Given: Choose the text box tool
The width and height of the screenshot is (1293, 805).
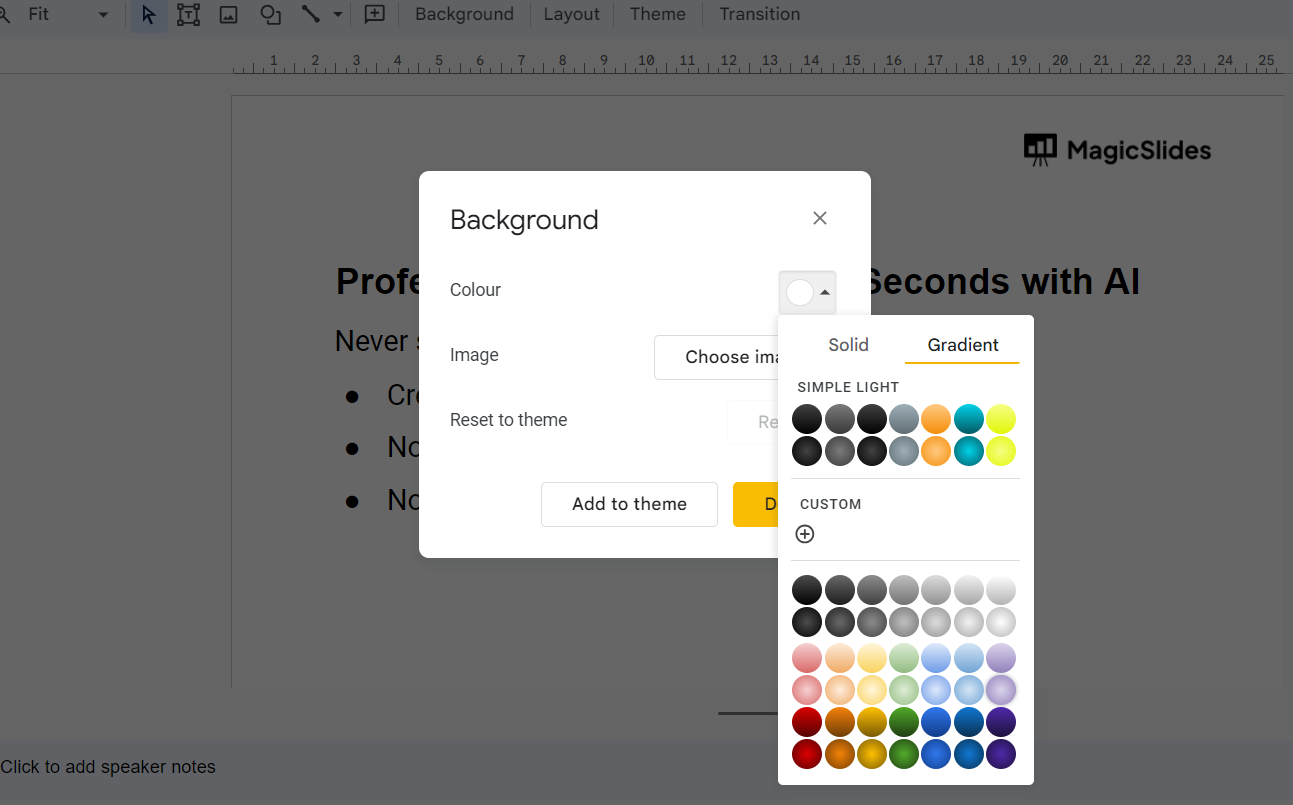Looking at the screenshot, I should click(x=188, y=15).
